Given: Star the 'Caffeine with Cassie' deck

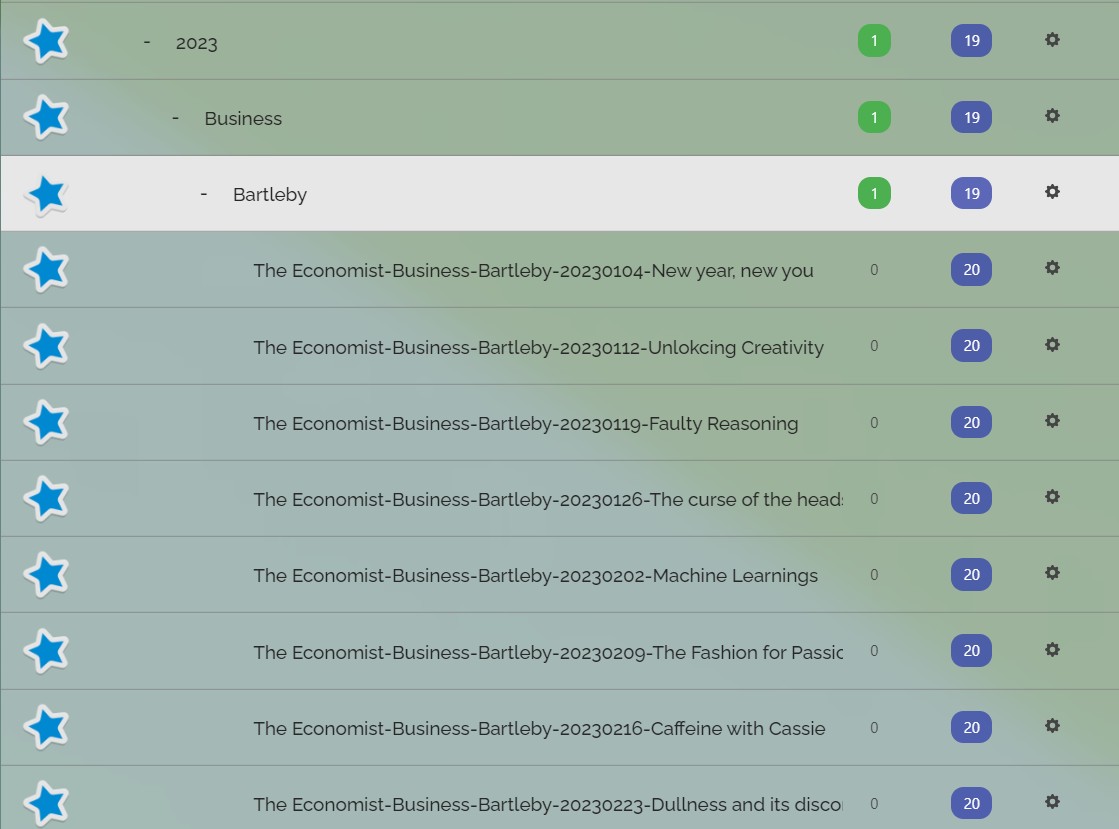Looking at the screenshot, I should pyautogui.click(x=46, y=727).
